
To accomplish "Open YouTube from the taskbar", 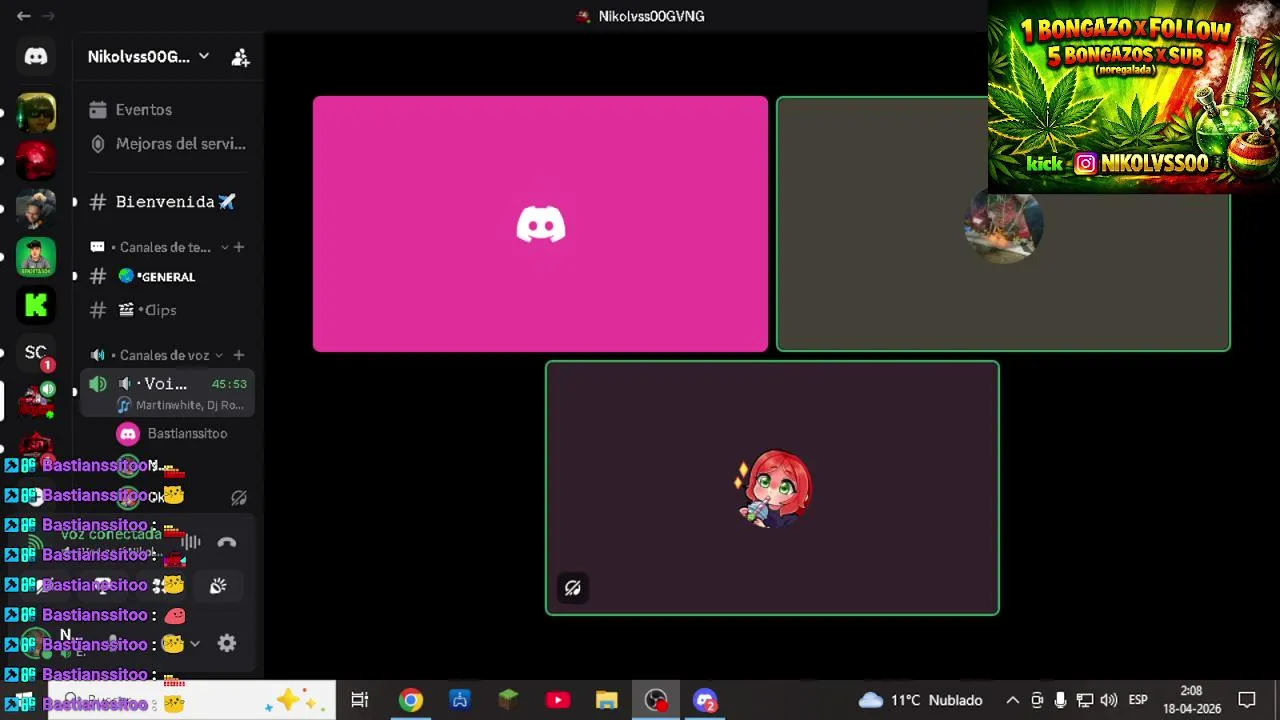I will click(x=557, y=700).
